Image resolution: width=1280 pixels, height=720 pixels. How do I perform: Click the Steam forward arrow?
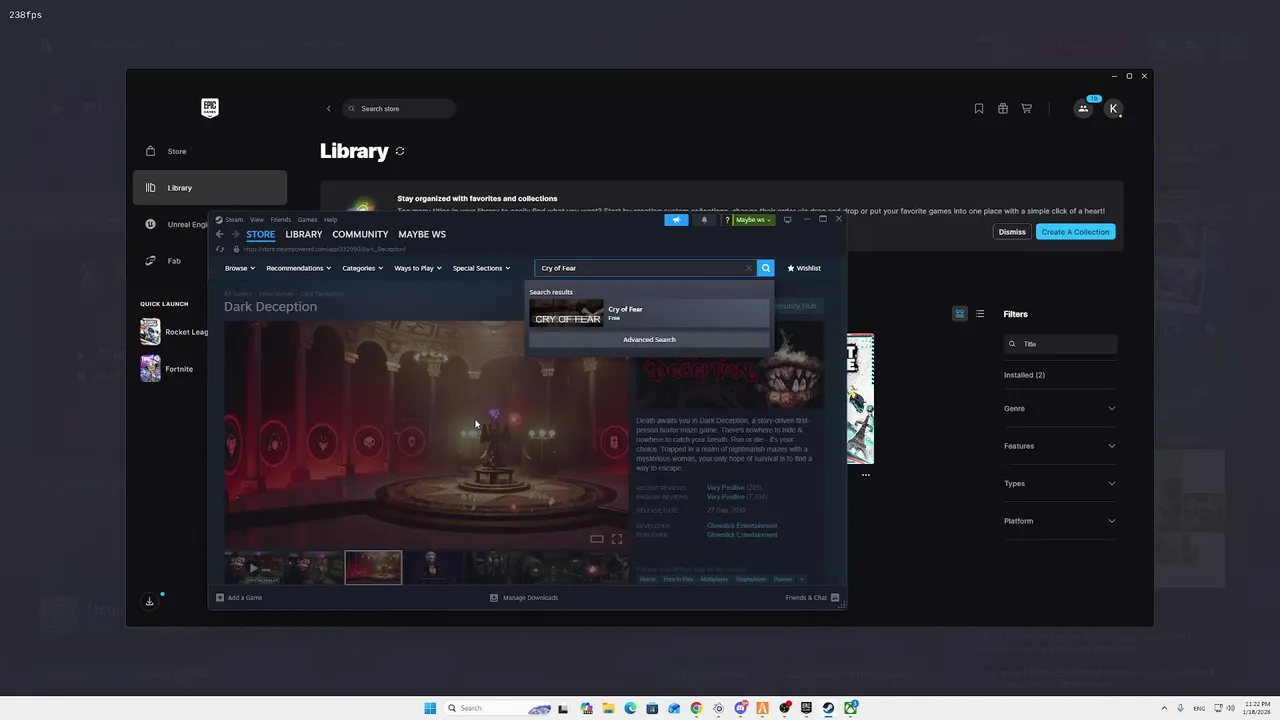pyautogui.click(x=236, y=234)
